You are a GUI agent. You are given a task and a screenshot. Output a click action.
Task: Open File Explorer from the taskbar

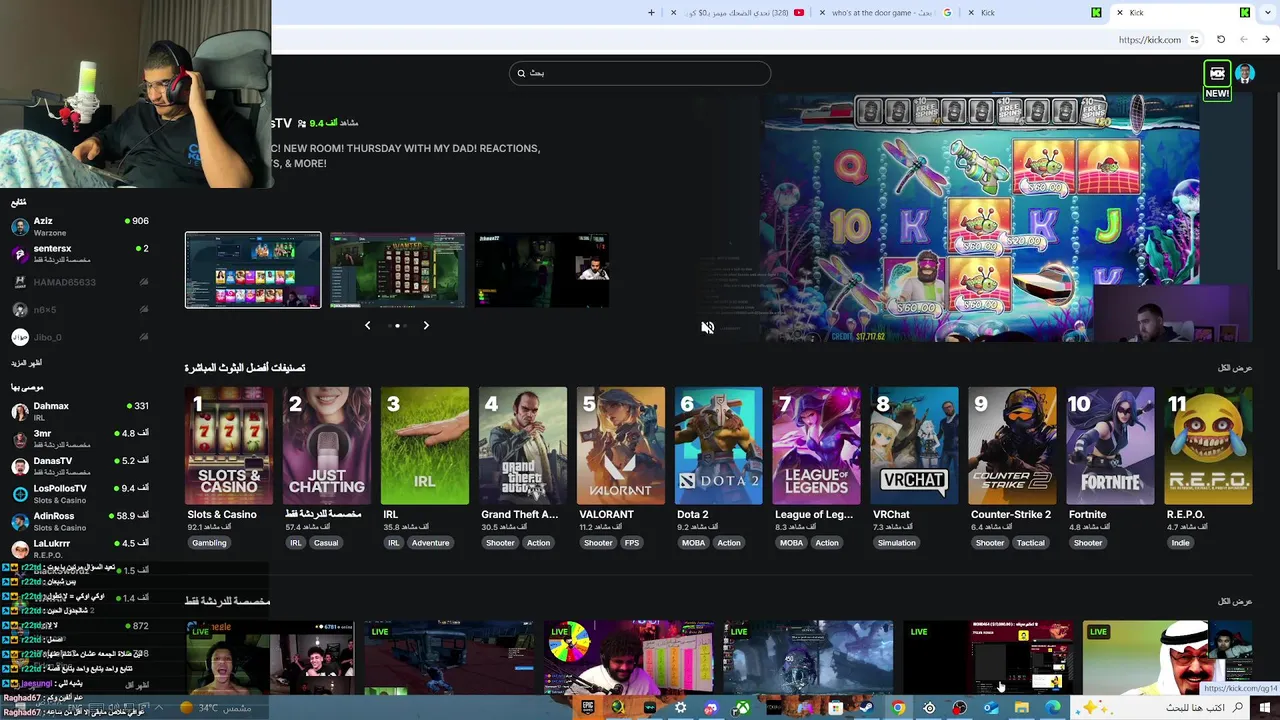tap(1021, 708)
